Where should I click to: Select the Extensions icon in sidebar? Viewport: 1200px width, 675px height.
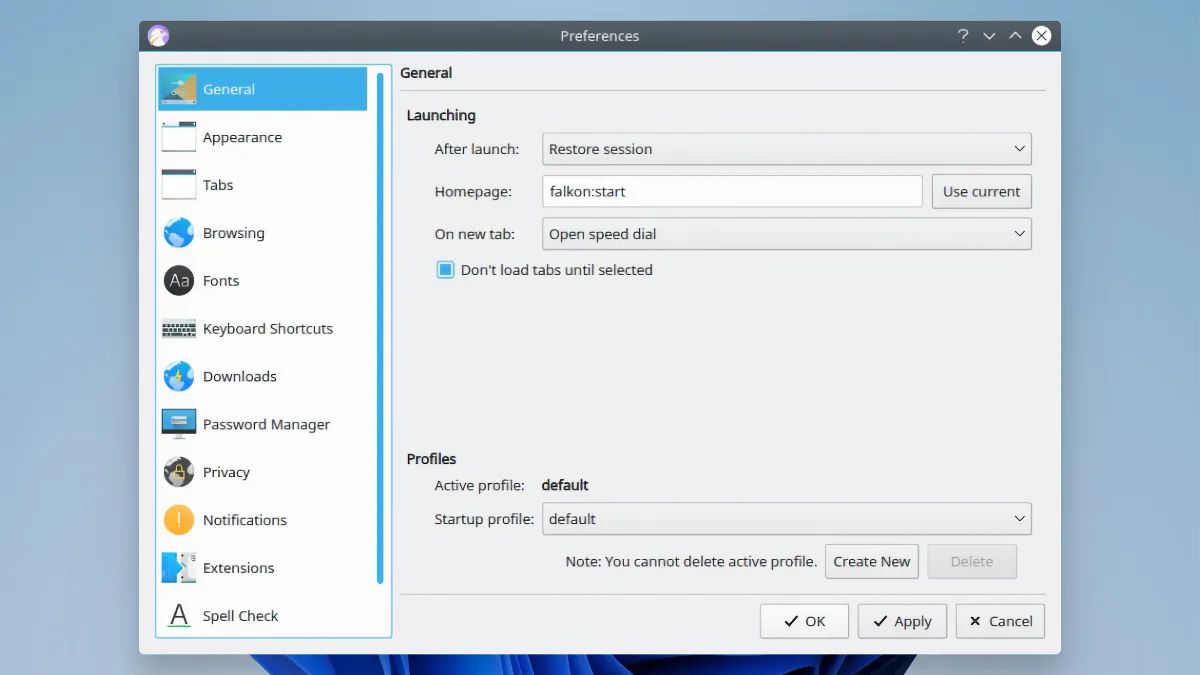(179, 568)
